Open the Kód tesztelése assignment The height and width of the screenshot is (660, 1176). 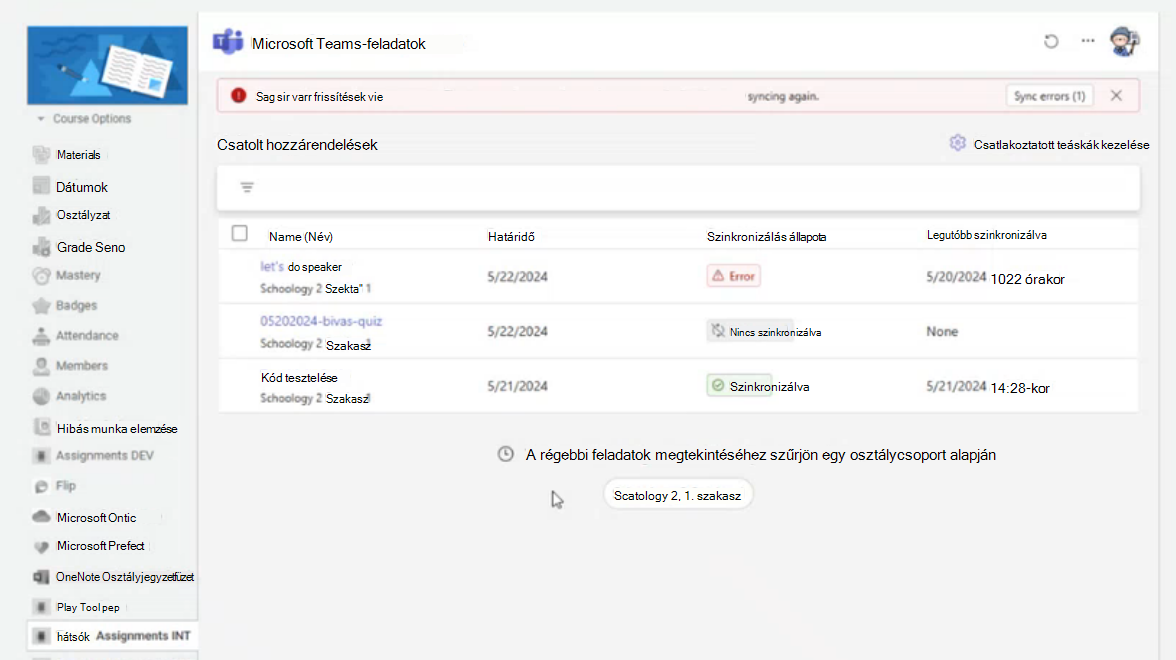pos(299,377)
